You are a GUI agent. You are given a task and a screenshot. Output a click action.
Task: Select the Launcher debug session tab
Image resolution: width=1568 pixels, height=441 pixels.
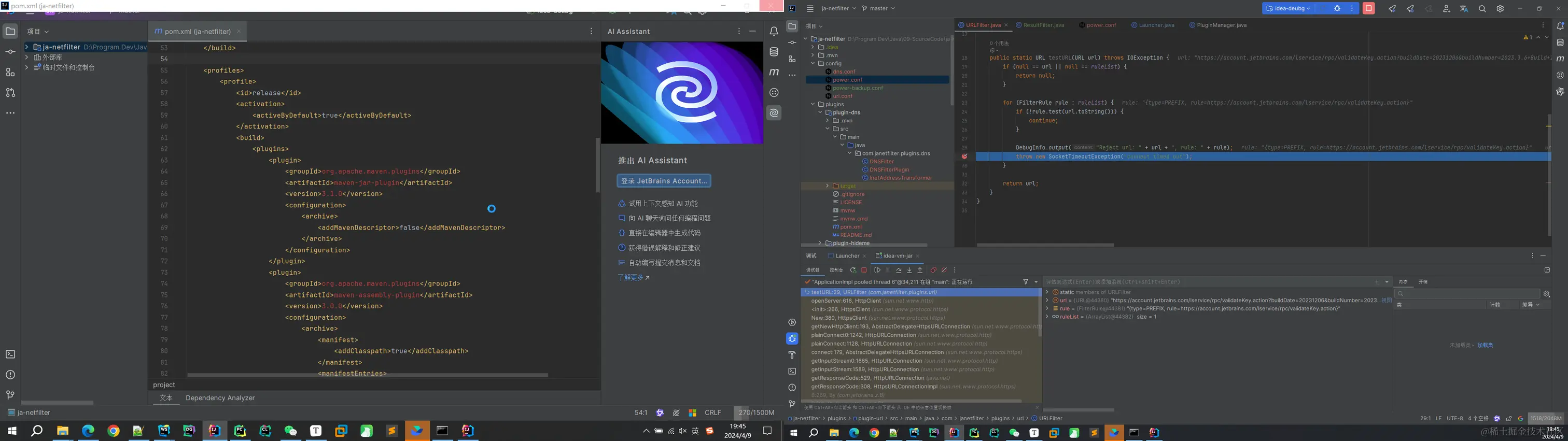[847, 256]
